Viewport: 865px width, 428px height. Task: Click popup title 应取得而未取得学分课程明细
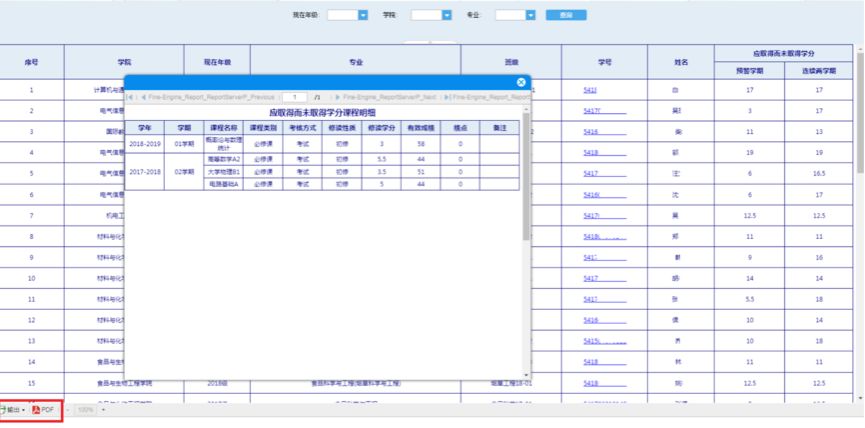click(322, 112)
